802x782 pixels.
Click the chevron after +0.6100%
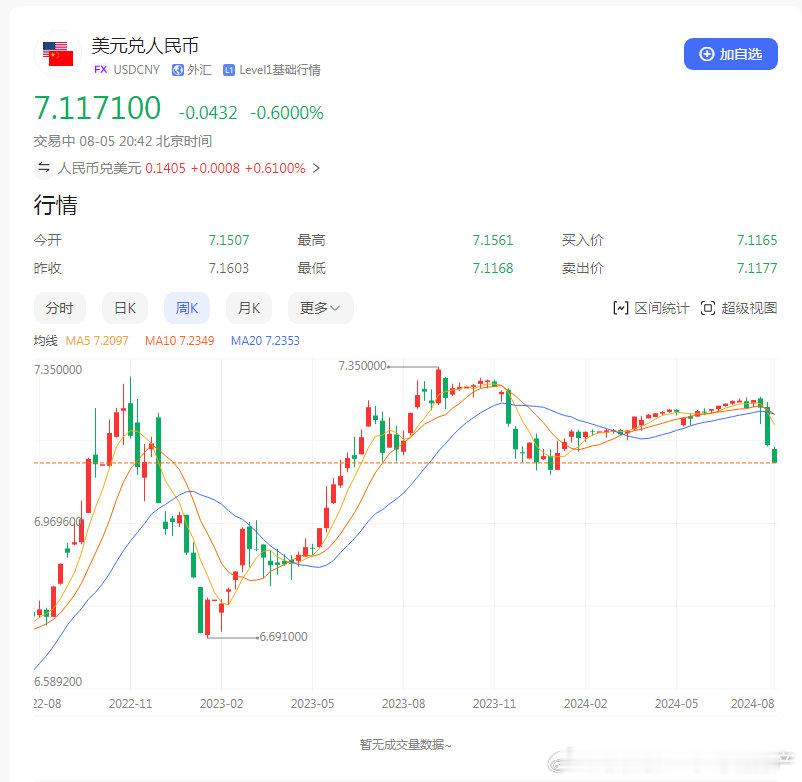pyautogui.click(x=316, y=168)
